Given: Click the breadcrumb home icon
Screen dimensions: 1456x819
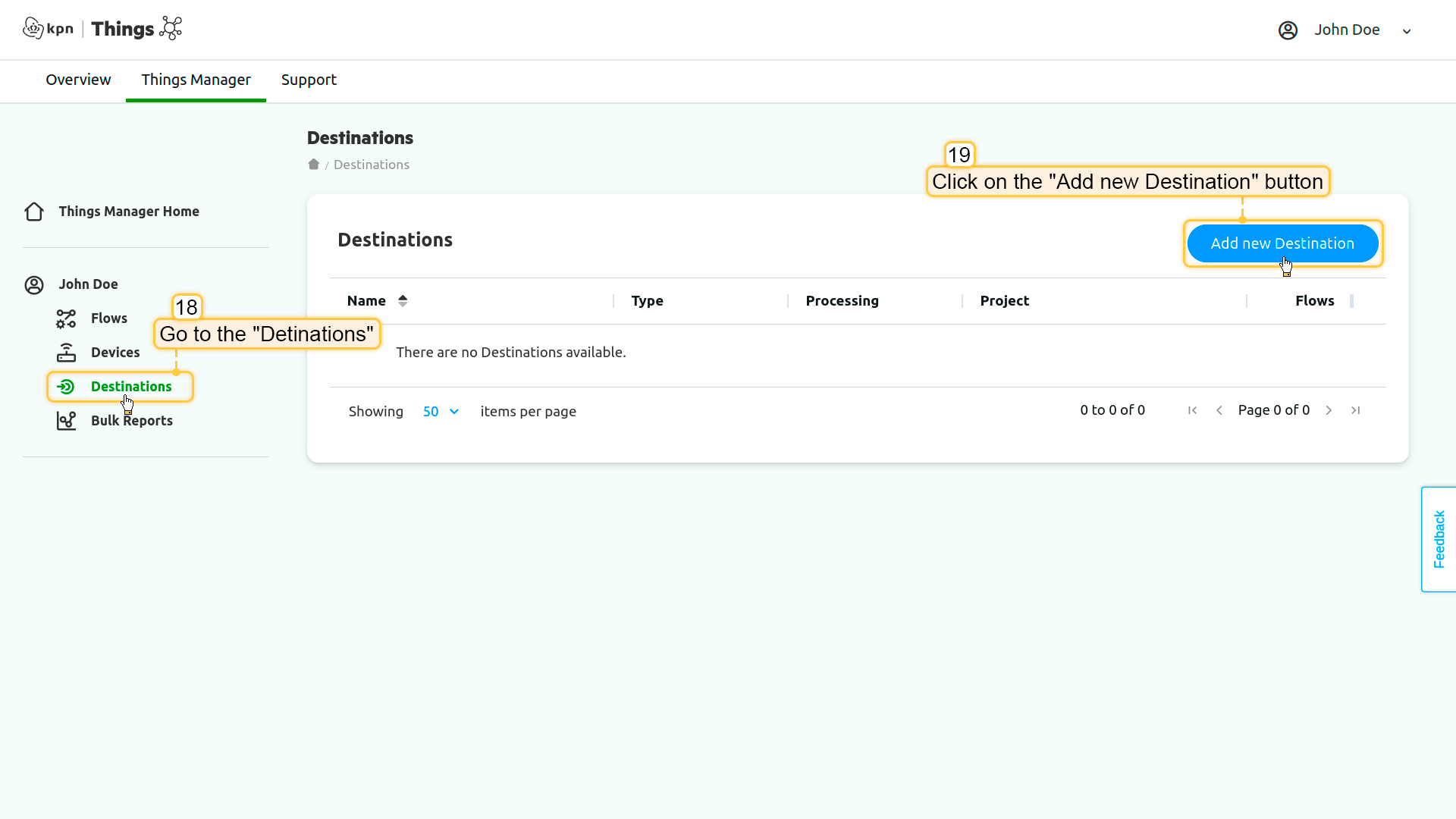Looking at the screenshot, I should pos(313,165).
